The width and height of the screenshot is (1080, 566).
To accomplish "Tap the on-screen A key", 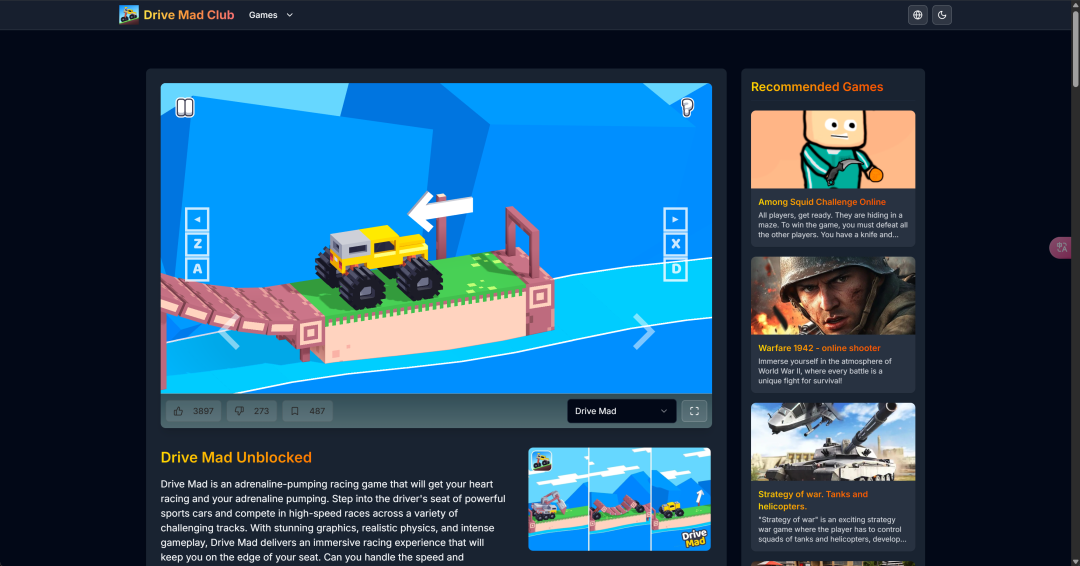I will coord(197,269).
